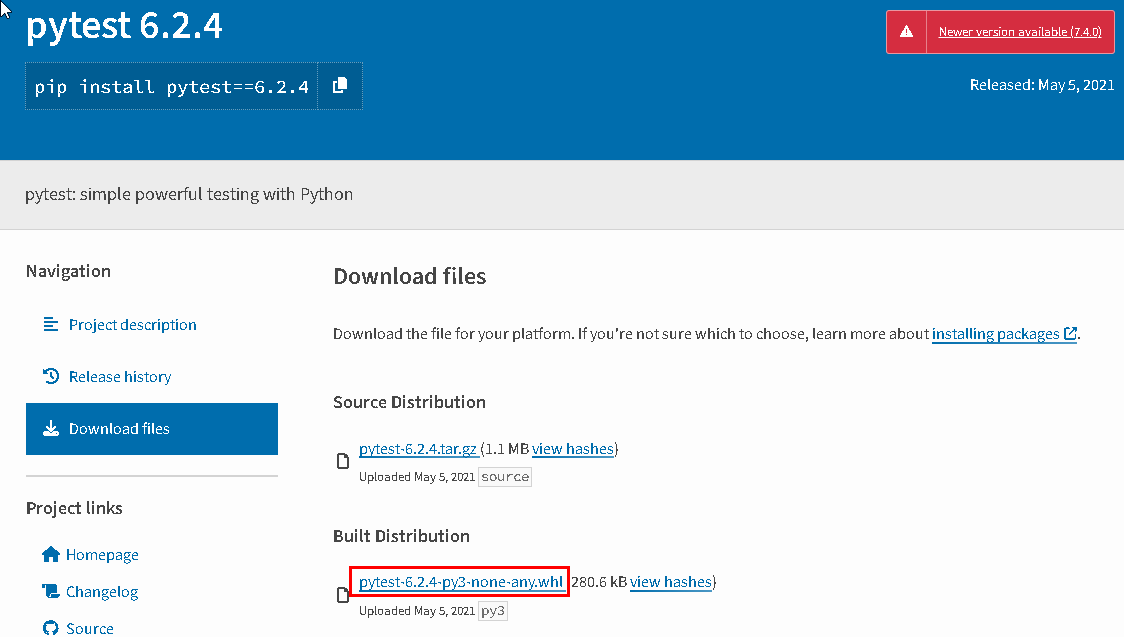Click the 'Source Distribution' heading
This screenshot has width=1124, height=637.
tap(409, 402)
